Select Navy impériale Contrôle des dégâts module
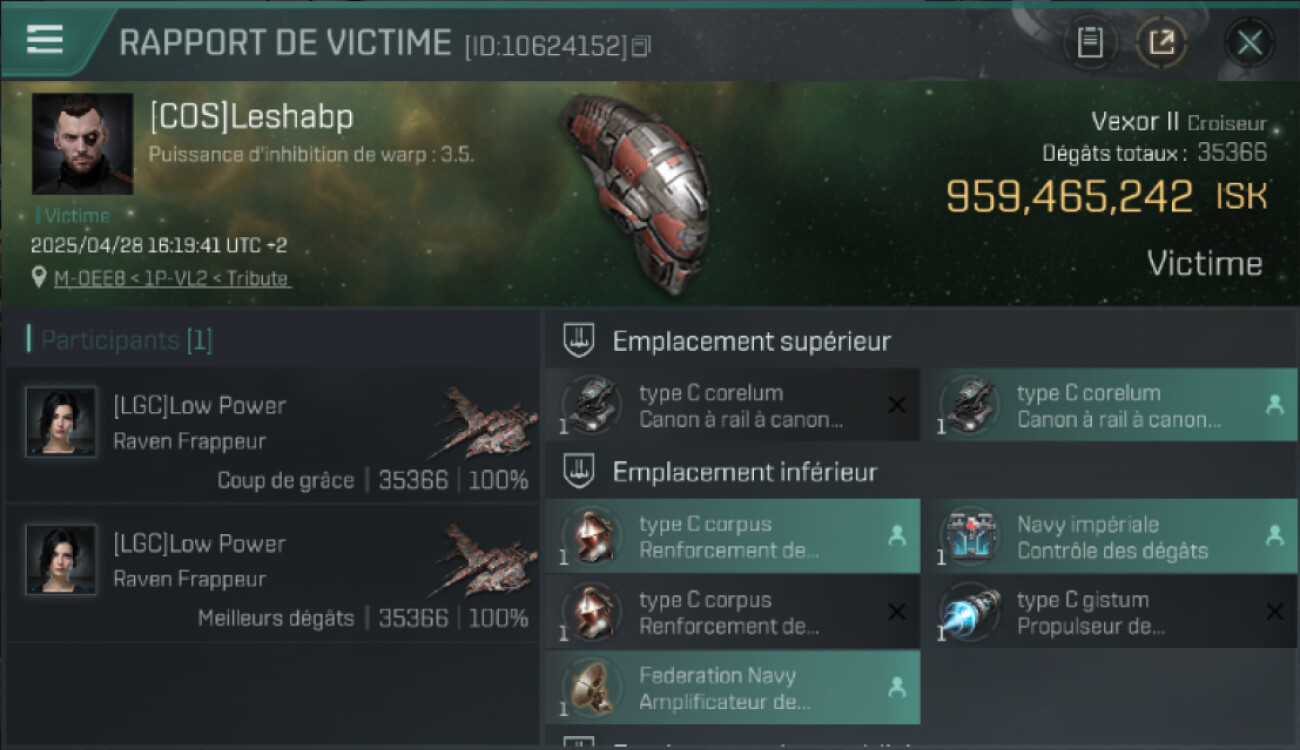Screen dimensions: 1300x750 click(x=1109, y=536)
